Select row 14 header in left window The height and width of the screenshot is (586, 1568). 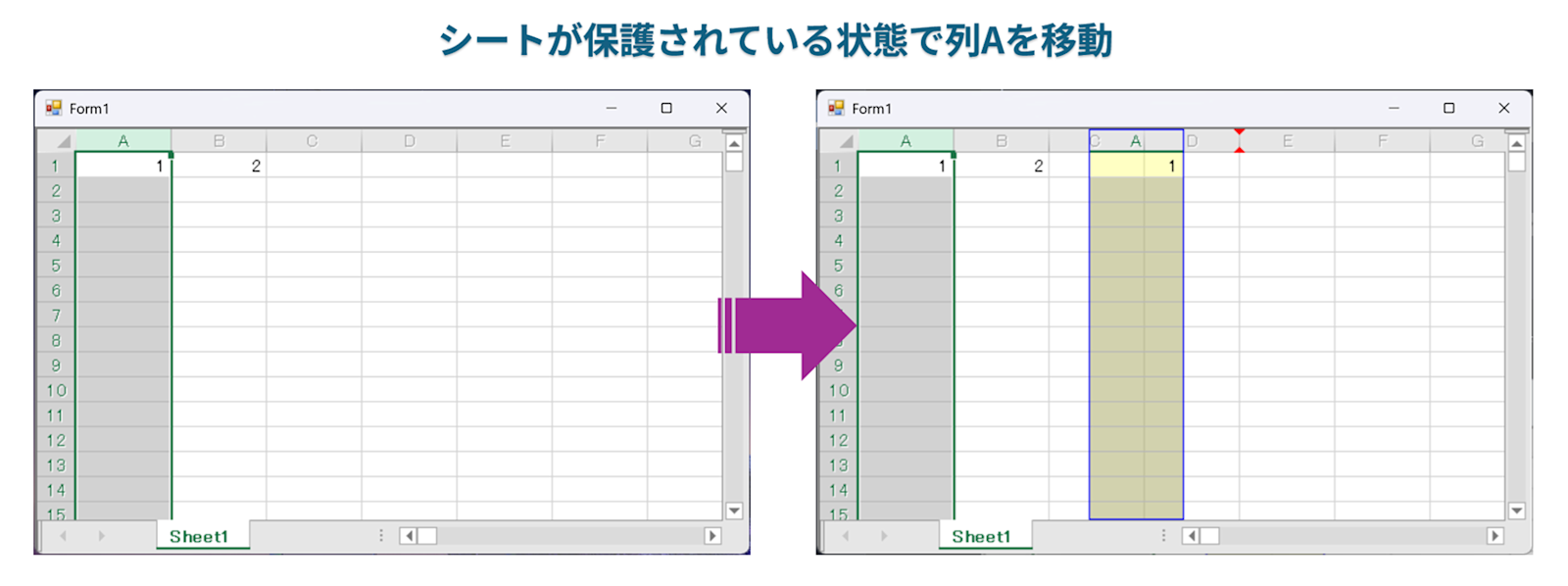[x=57, y=490]
